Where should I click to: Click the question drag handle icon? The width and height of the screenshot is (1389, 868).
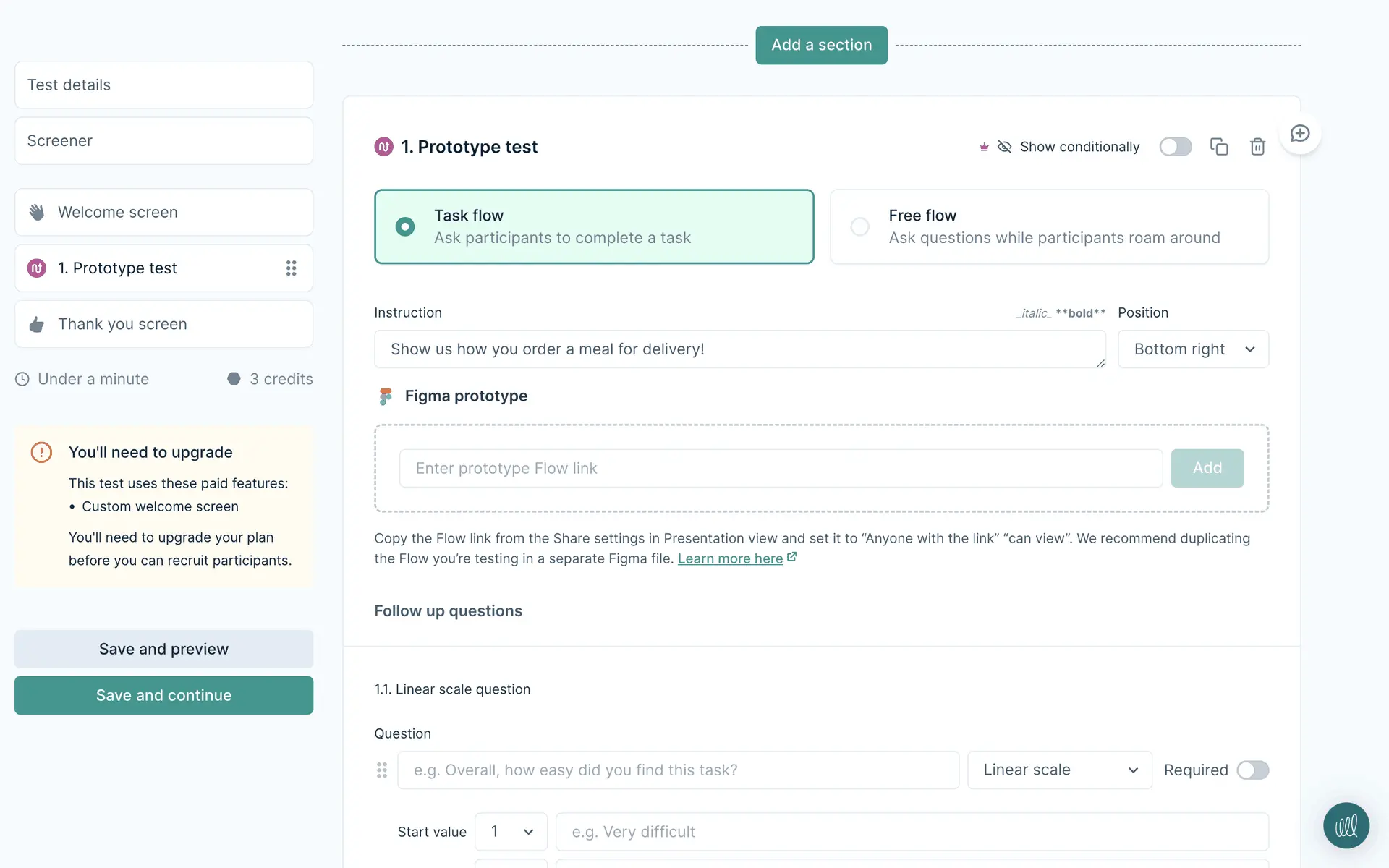(382, 770)
